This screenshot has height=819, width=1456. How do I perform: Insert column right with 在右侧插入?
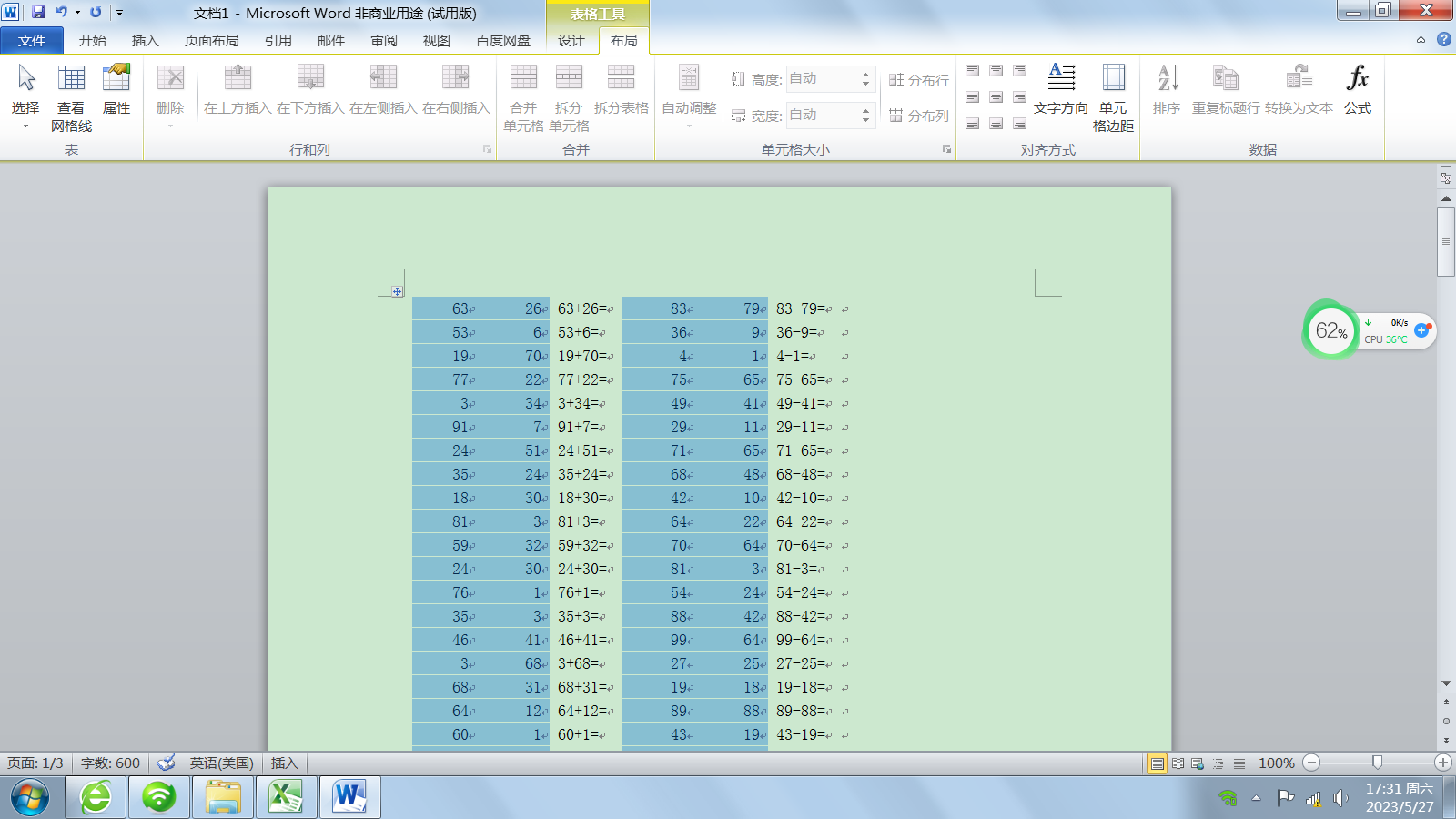[x=456, y=89]
